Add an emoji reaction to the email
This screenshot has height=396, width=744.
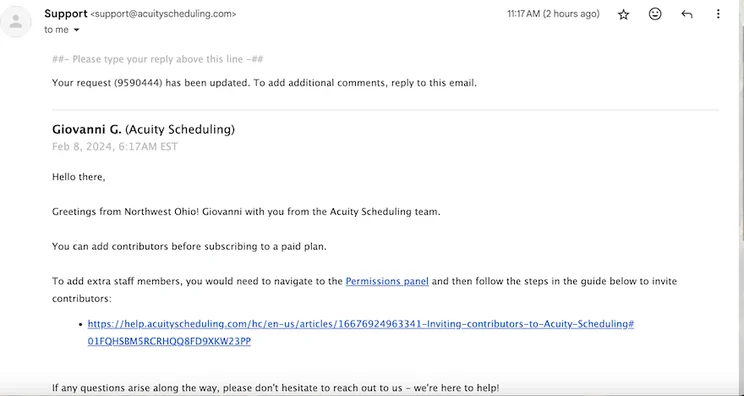[655, 14]
